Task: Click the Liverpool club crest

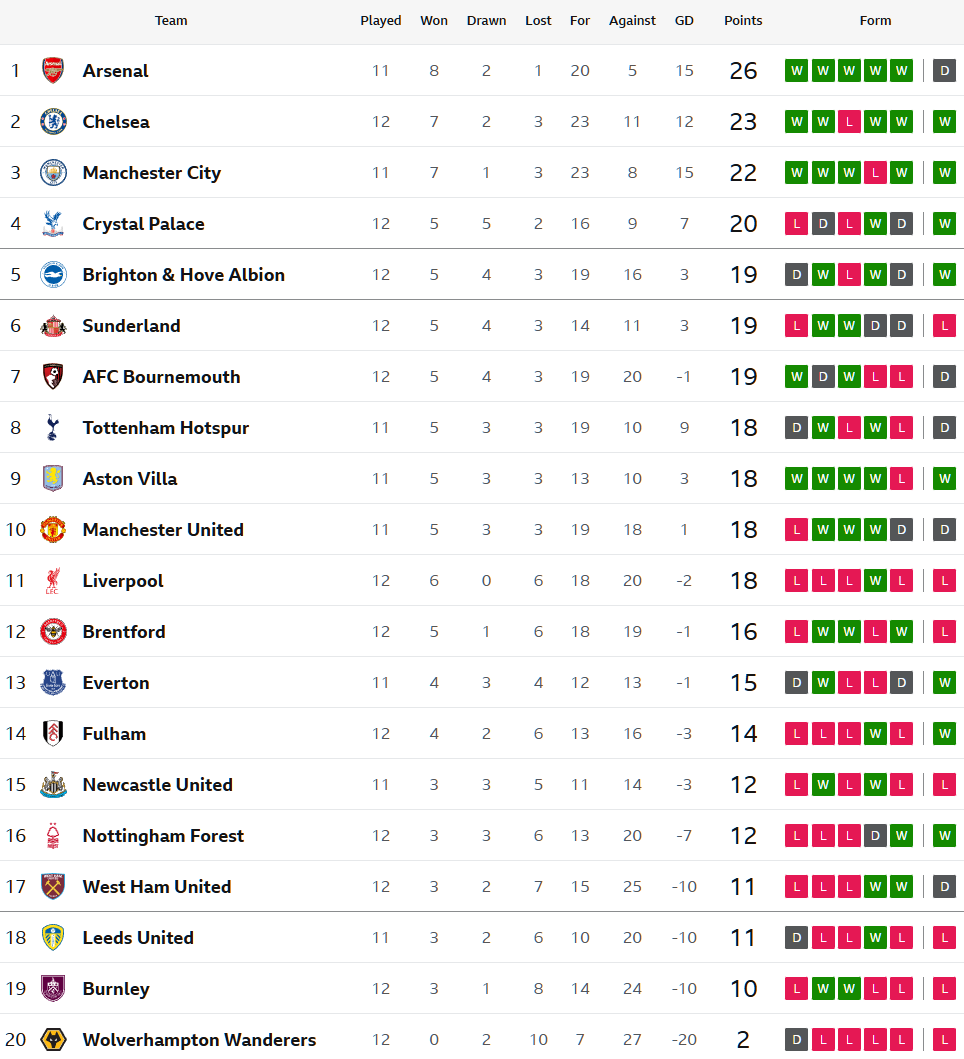Action: point(53,580)
